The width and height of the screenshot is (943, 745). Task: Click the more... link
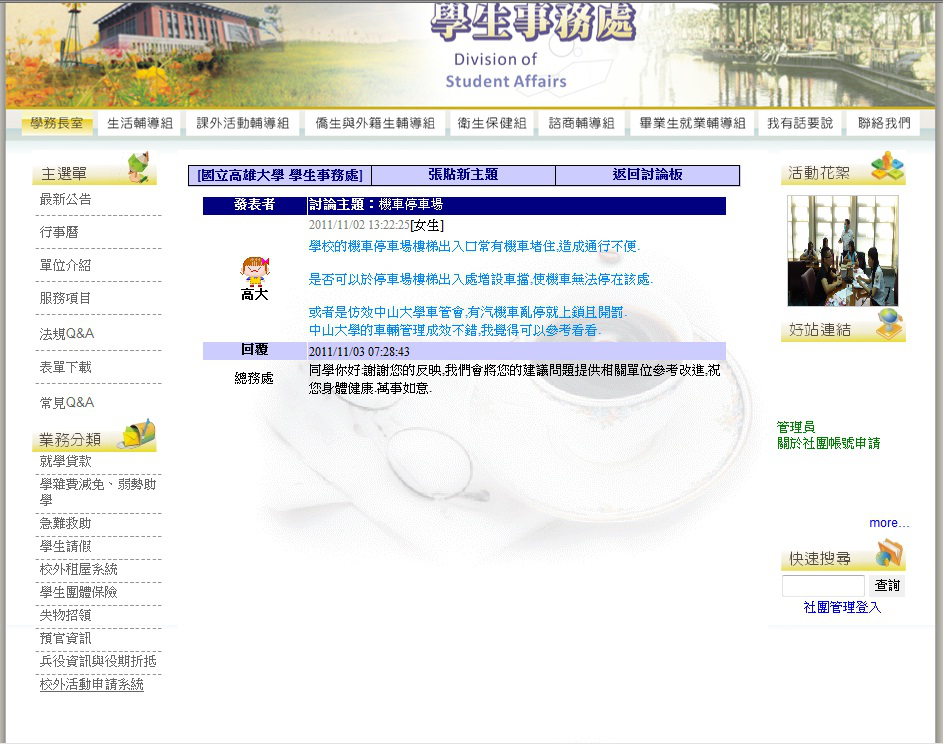coord(889,523)
